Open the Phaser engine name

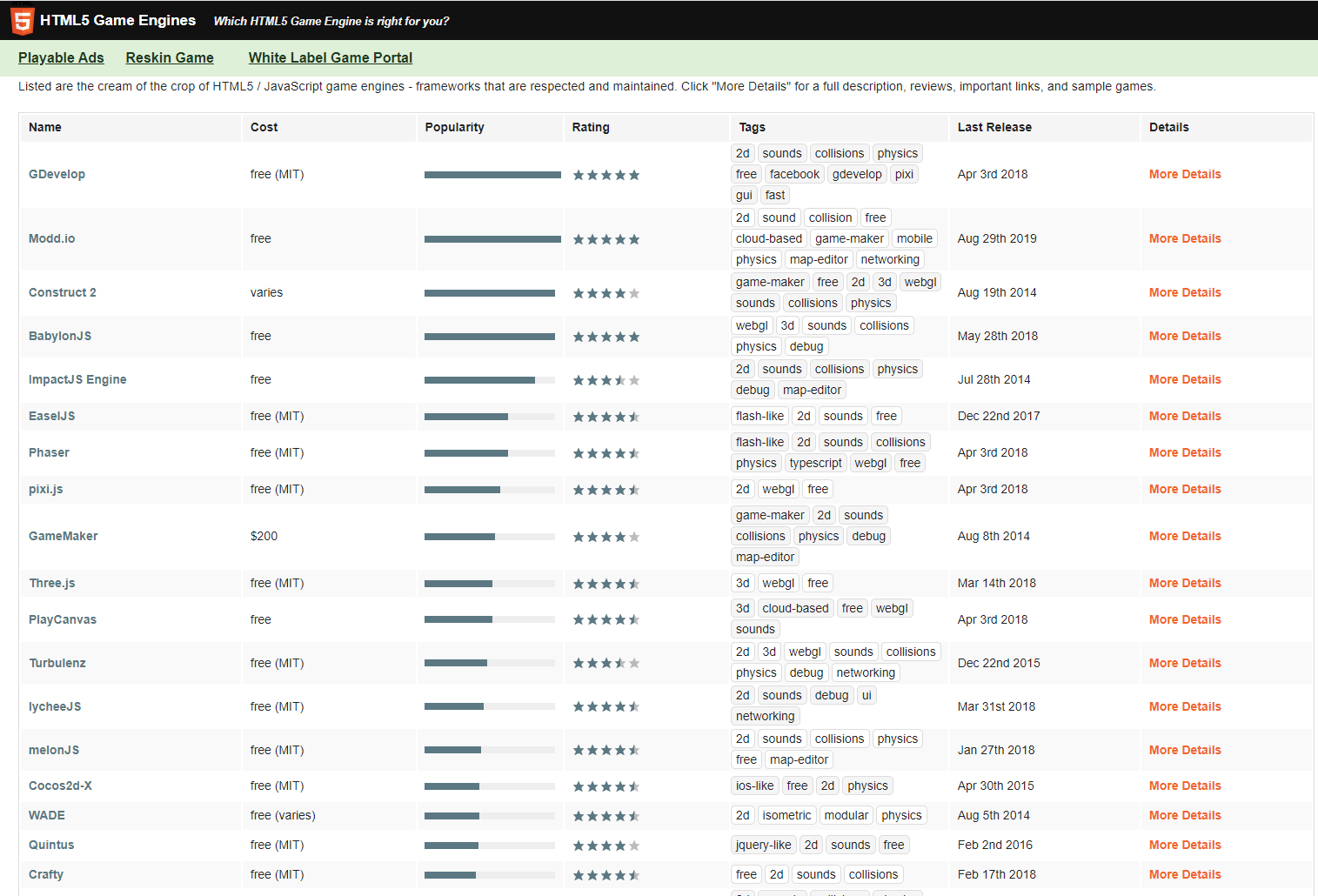pyautogui.click(x=49, y=452)
